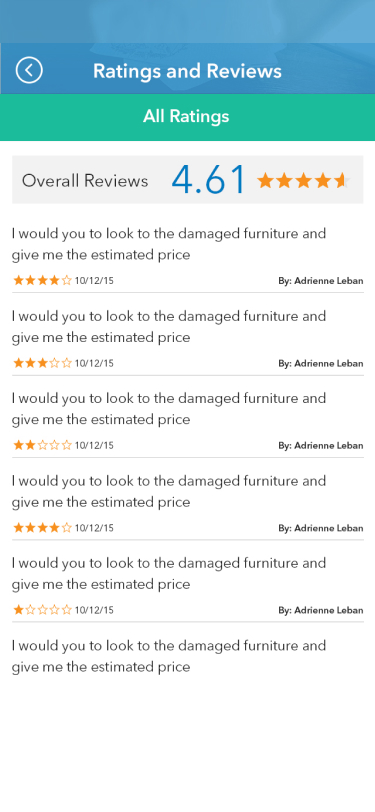Tap the two-star rating of third review

42,445
